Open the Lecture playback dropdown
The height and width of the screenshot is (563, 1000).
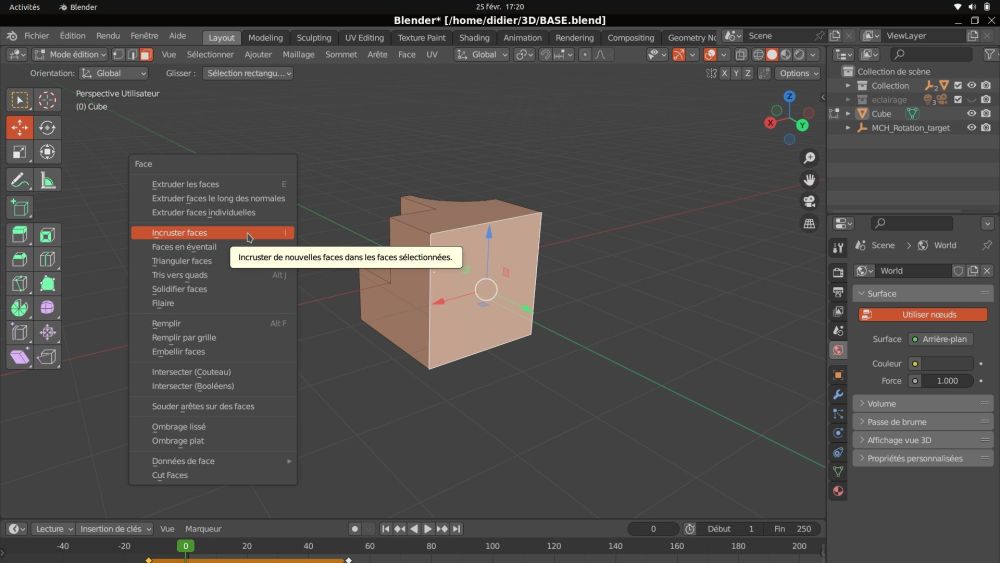point(53,529)
